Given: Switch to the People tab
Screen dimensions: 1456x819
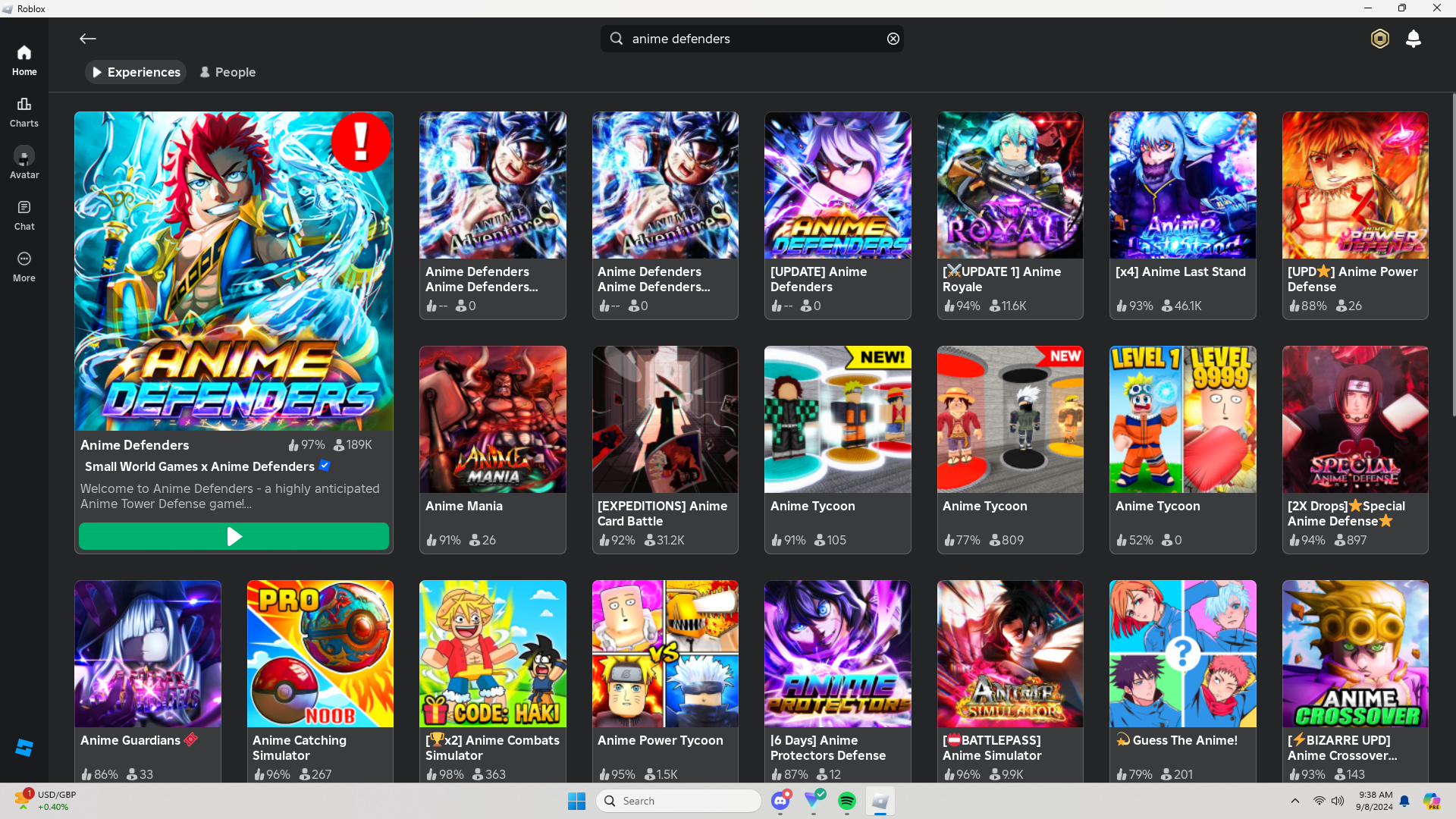Looking at the screenshot, I should (x=227, y=72).
